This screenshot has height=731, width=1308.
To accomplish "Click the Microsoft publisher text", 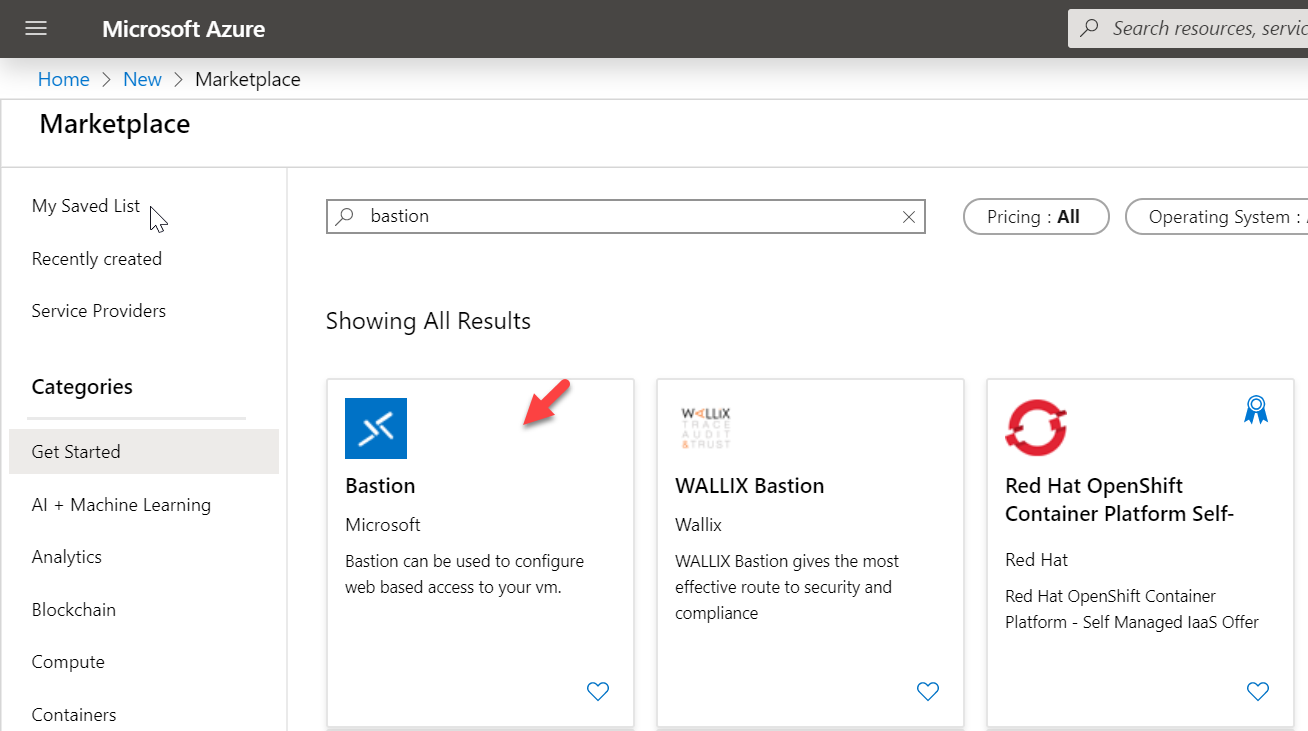I will tap(383, 525).
